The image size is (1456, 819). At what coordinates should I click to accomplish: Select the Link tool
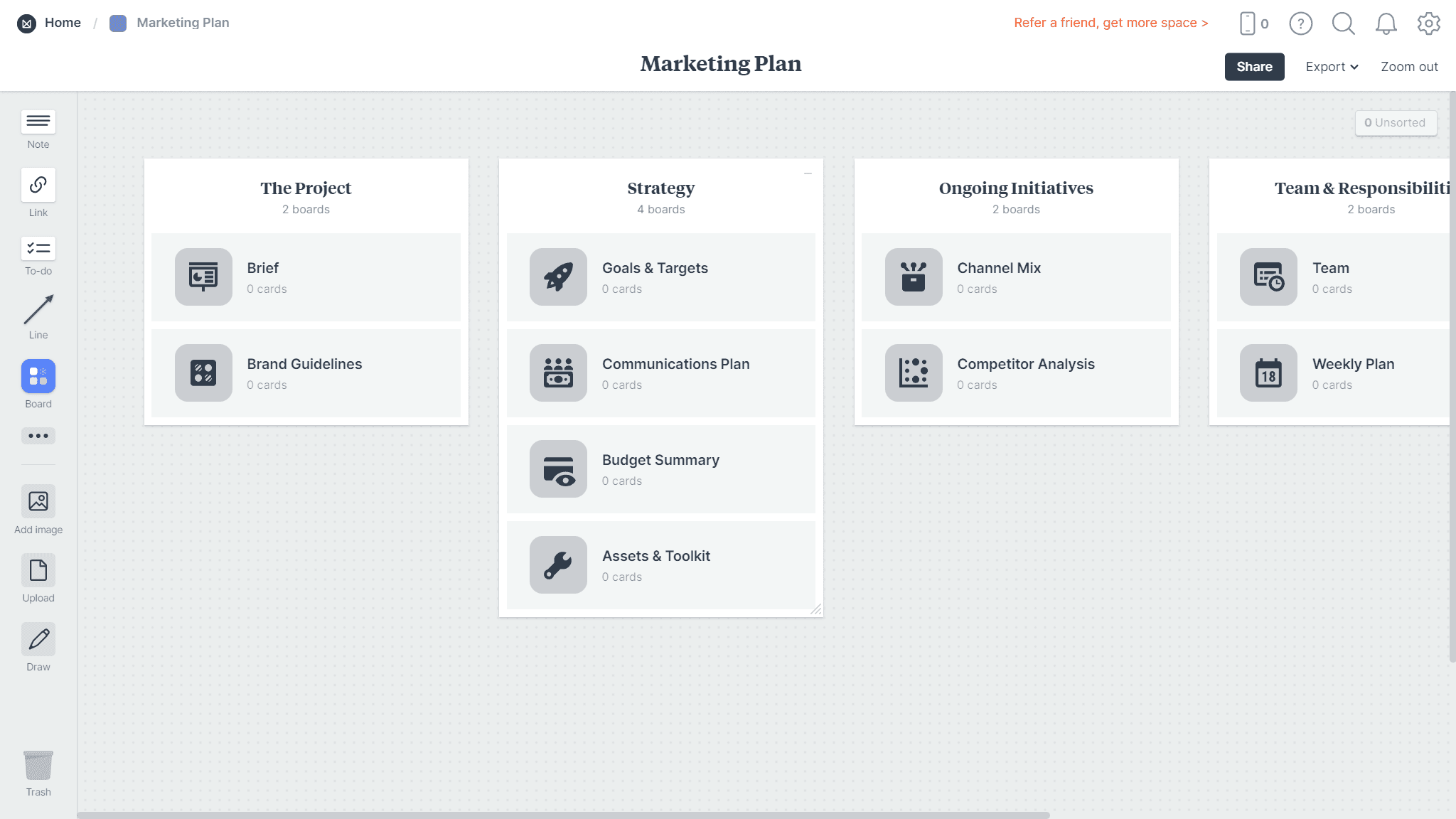pyautogui.click(x=38, y=185)
